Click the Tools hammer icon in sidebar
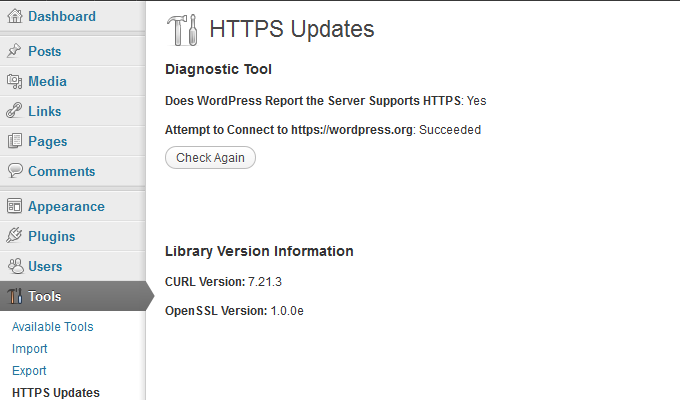The height and width of the screenshot is (400, 680). pos(15,296)
